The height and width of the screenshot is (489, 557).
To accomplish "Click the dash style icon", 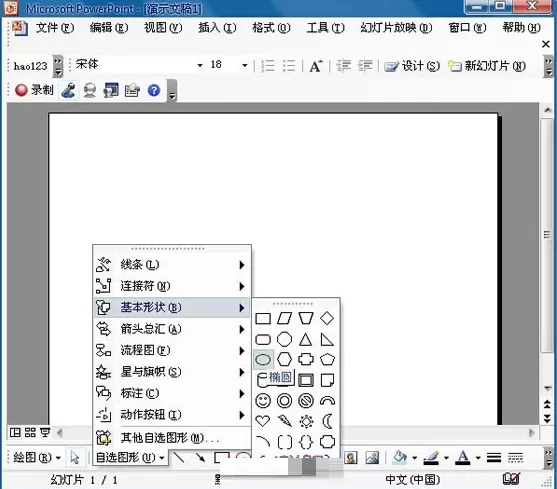I will tap(515, 457).
